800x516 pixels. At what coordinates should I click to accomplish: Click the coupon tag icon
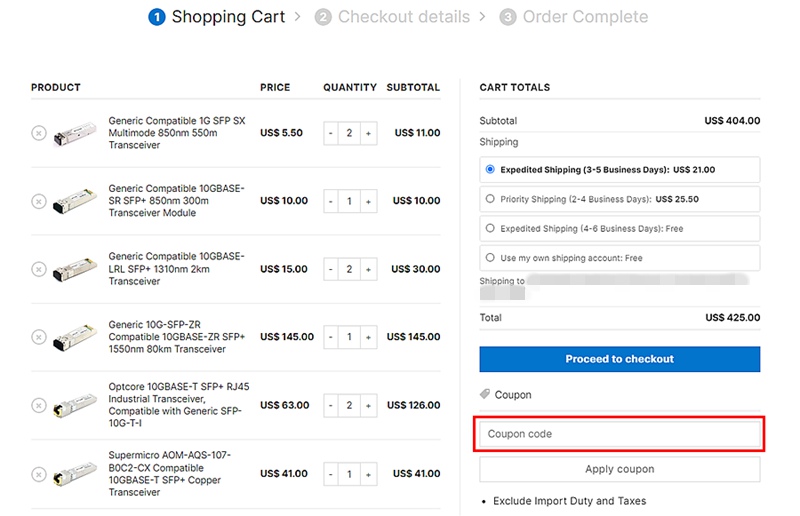click(485, 394)
